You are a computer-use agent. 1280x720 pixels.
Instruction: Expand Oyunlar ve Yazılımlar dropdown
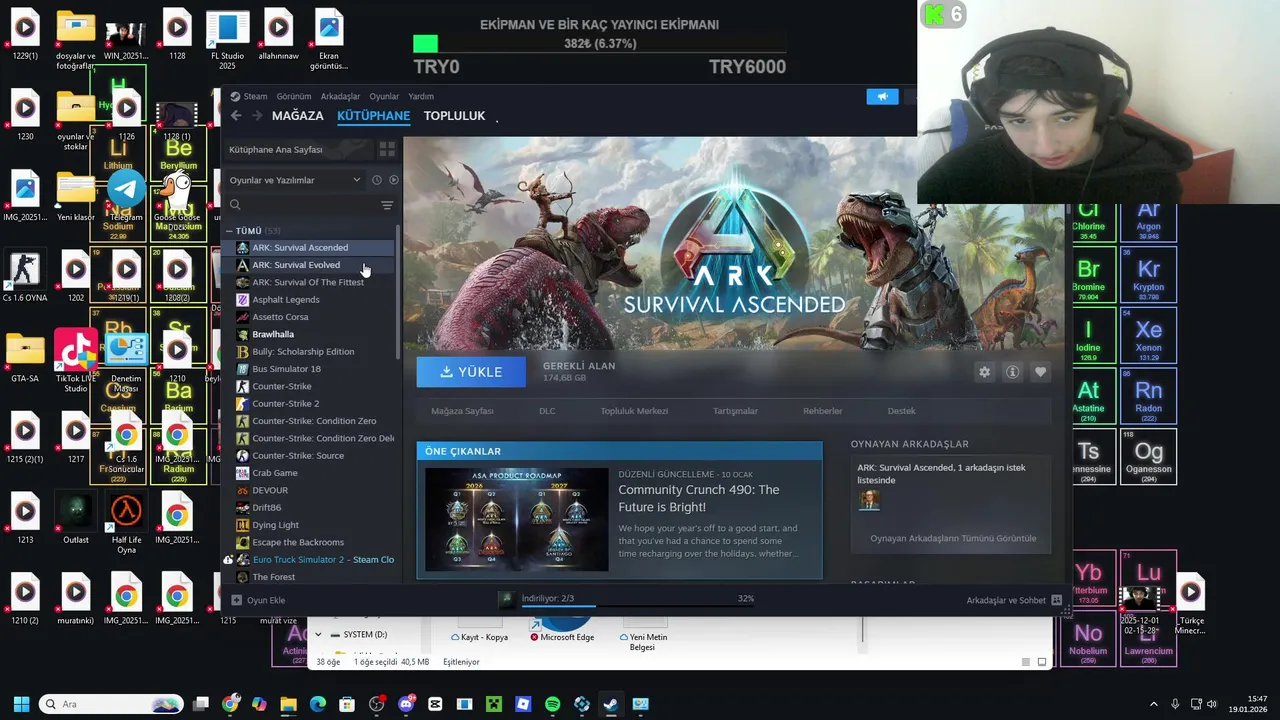(x=295, y=180)
